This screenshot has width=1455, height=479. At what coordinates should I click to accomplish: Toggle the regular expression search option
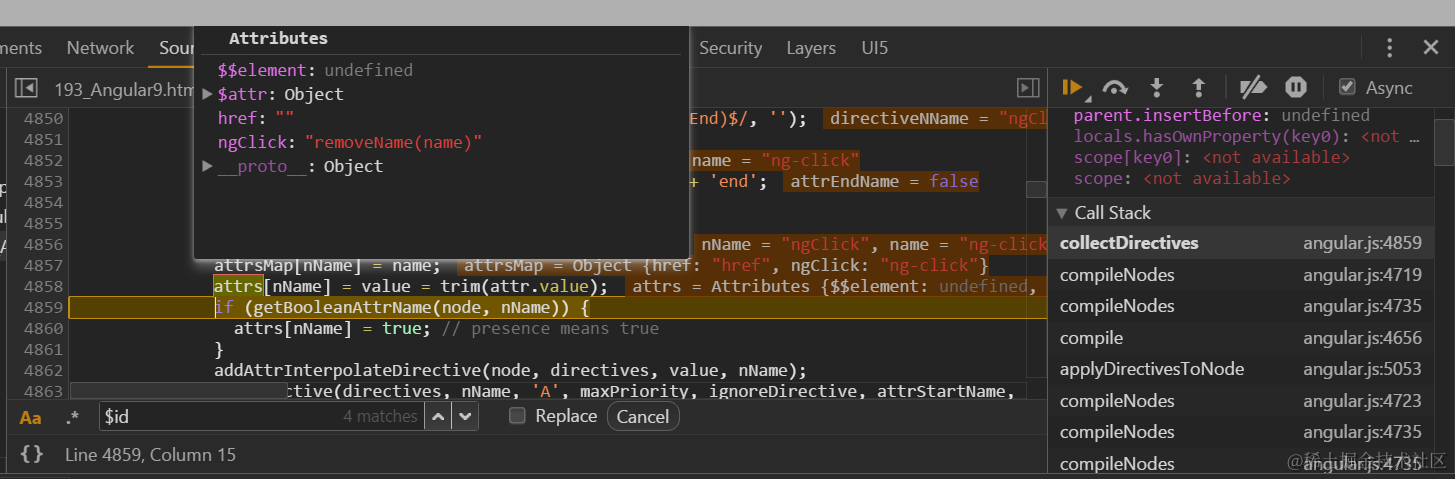coord(72,417)
